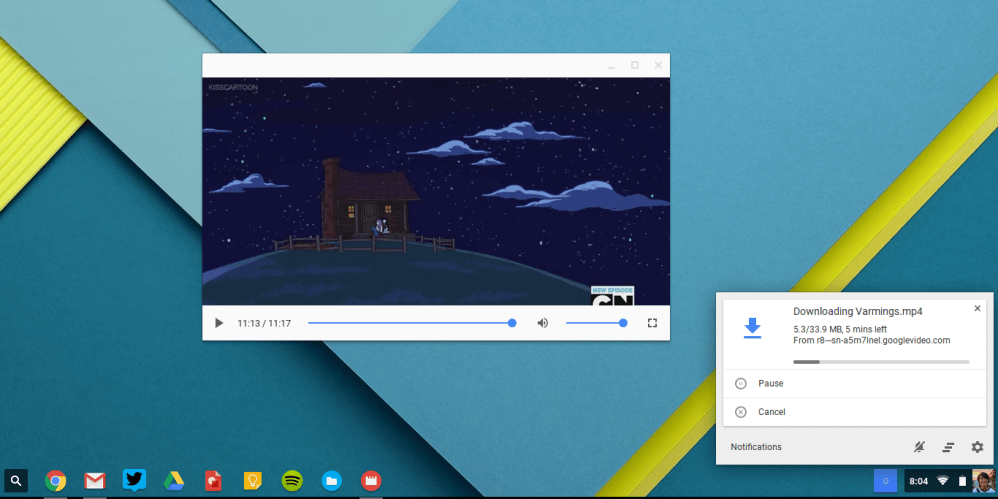Open Spotify from the shelf

pos(292,481)
